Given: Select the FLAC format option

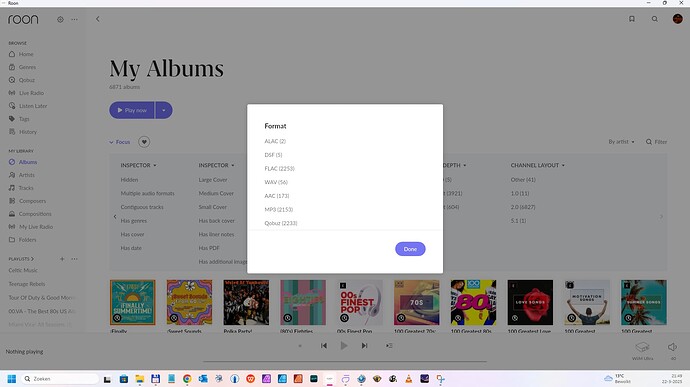Looking at the screenshot, I should (279, 169).
